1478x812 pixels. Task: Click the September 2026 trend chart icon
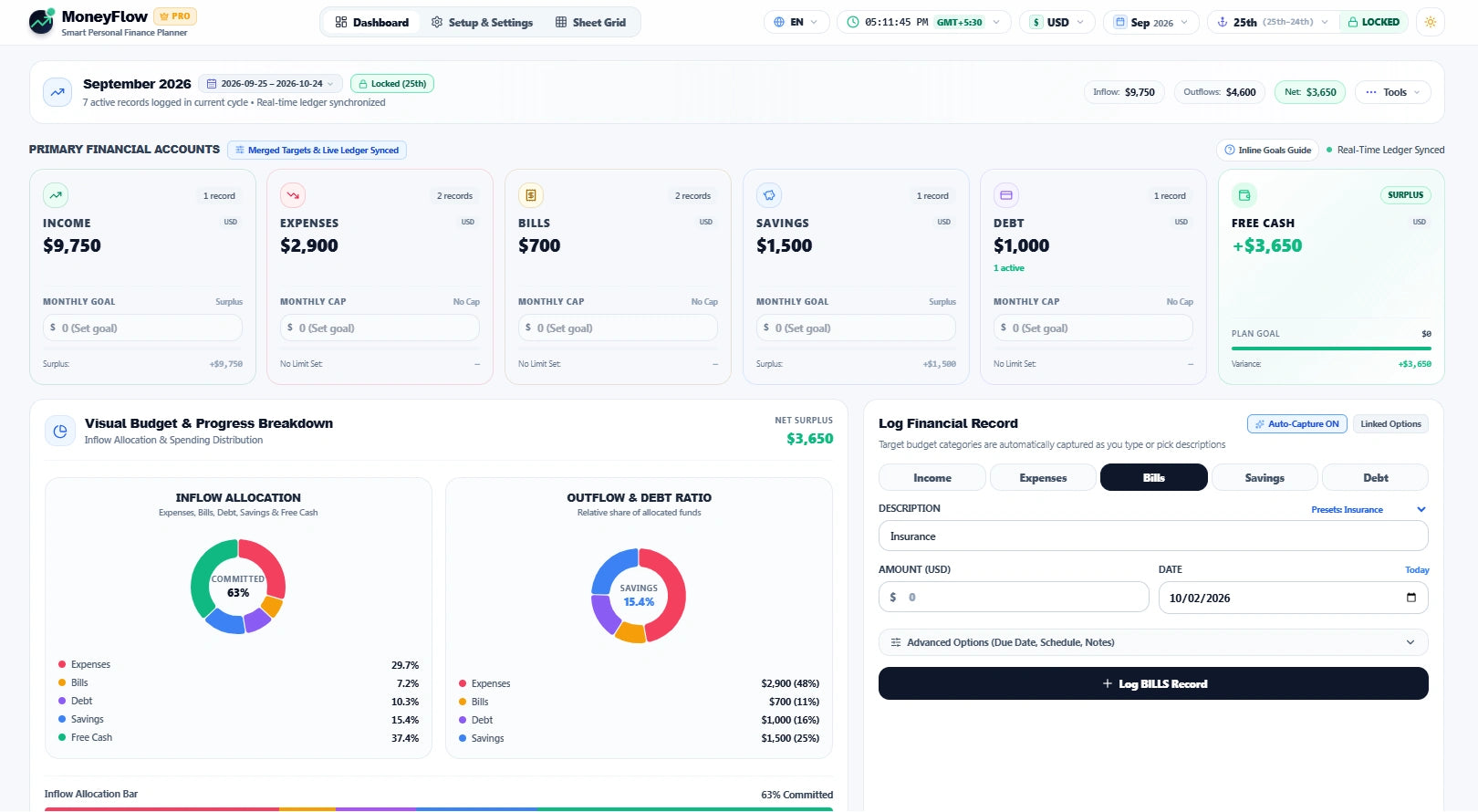(x=57, y=92)
